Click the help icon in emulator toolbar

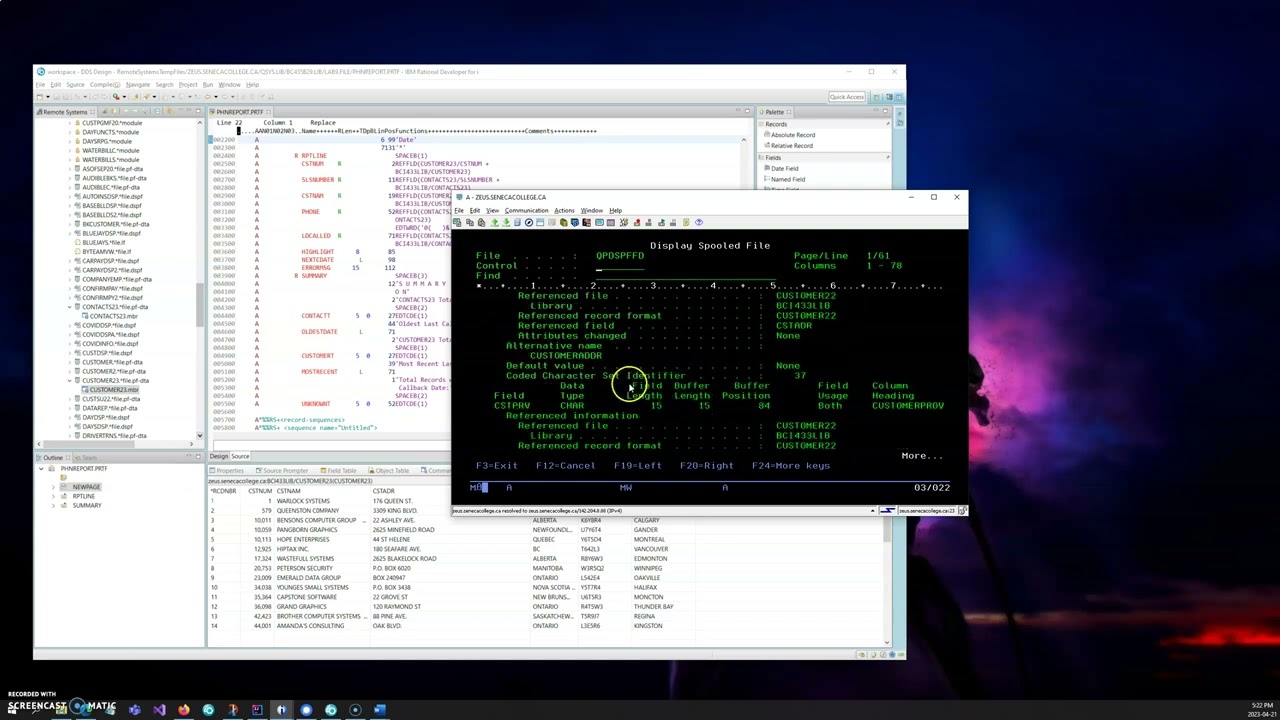coord(699,222)
